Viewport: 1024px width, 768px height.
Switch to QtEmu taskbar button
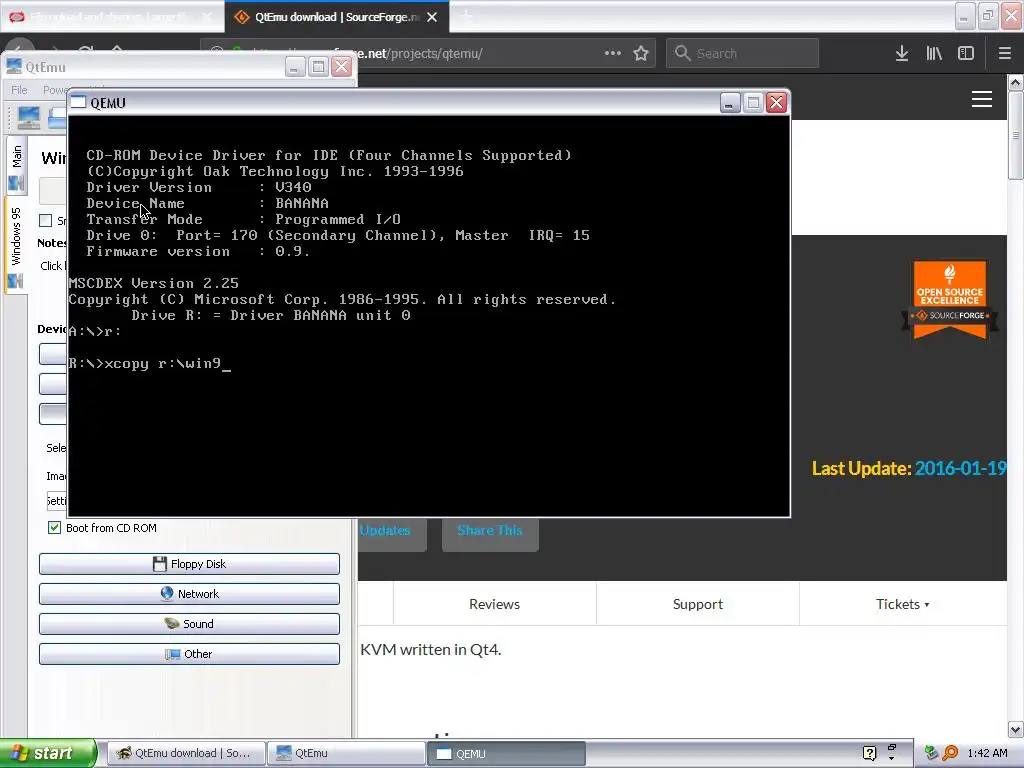click(x=346, y=753)
